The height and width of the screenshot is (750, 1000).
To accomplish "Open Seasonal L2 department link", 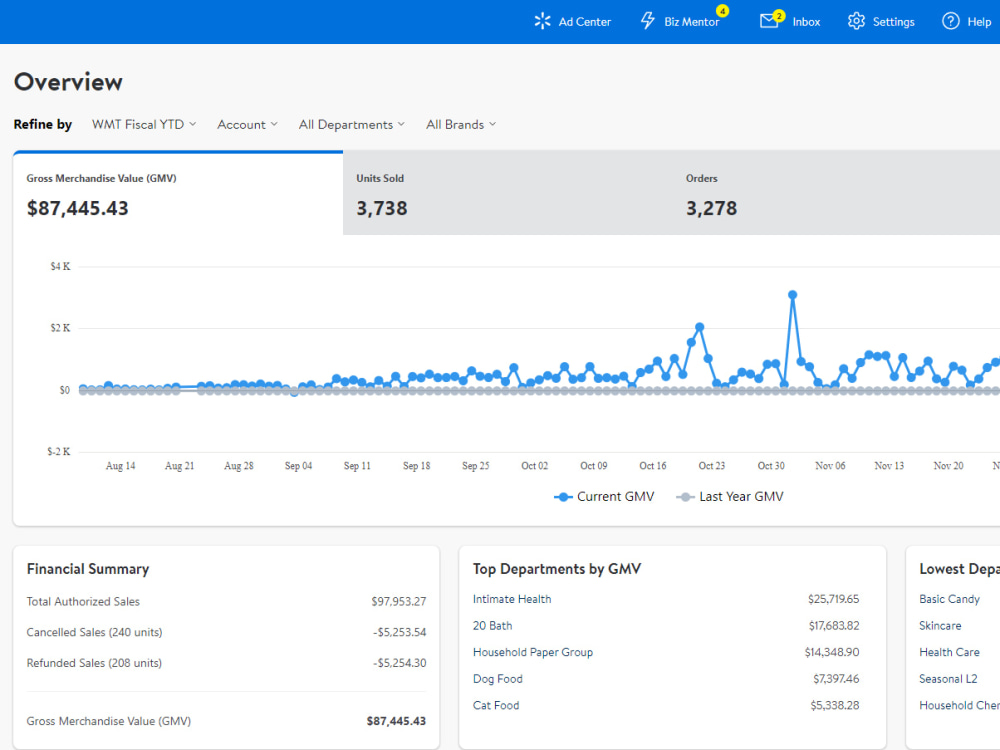I will click(948, 679).
